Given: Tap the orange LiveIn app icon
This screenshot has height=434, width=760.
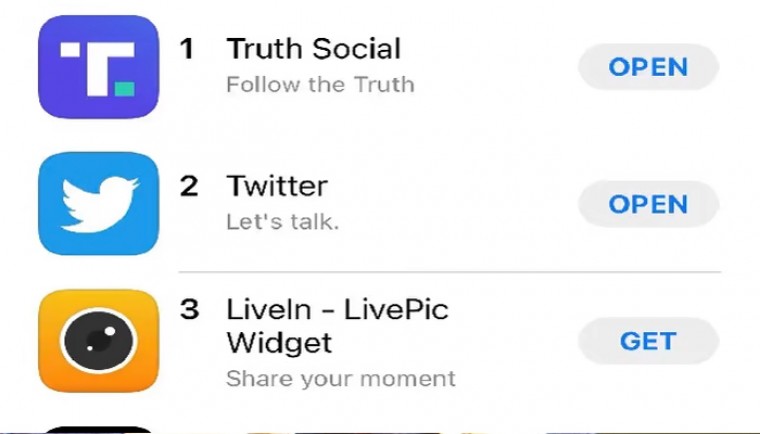Looking at the screenshot, I should click(x=98, y=340).
